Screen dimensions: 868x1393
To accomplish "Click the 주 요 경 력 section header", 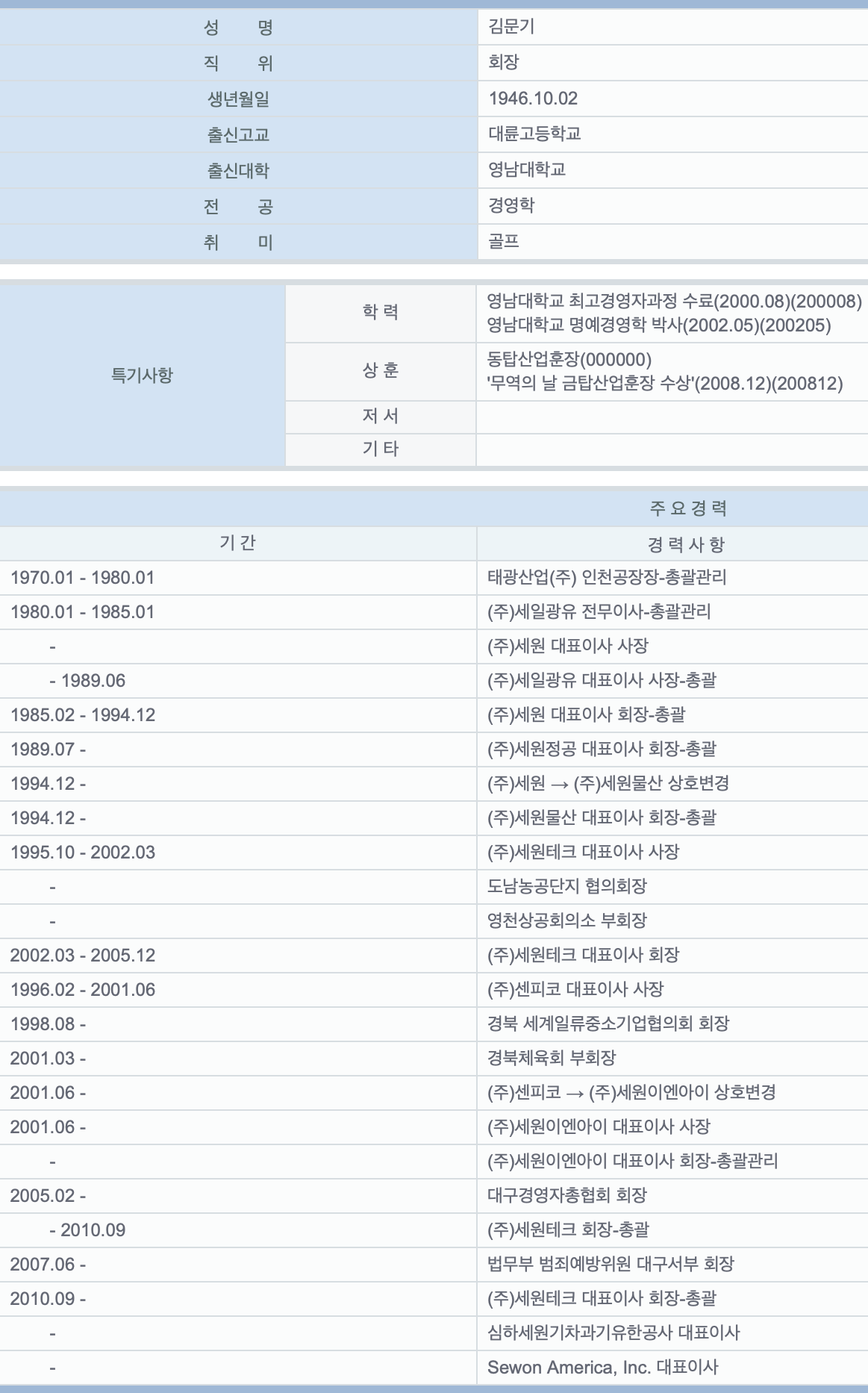I will tap(688, 508).
